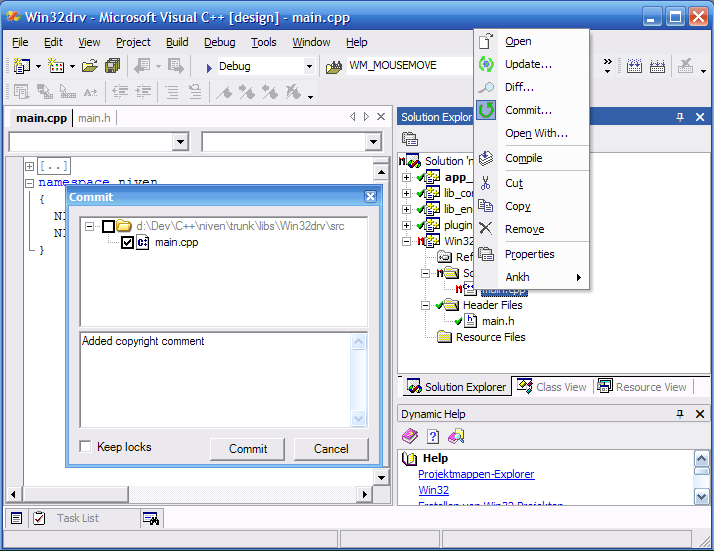Image resolution: width=714 pixels, height=551 pixels.
Task: Click the Save All toolbar icon
Action: pyautogui.click(x=112, y=66)
